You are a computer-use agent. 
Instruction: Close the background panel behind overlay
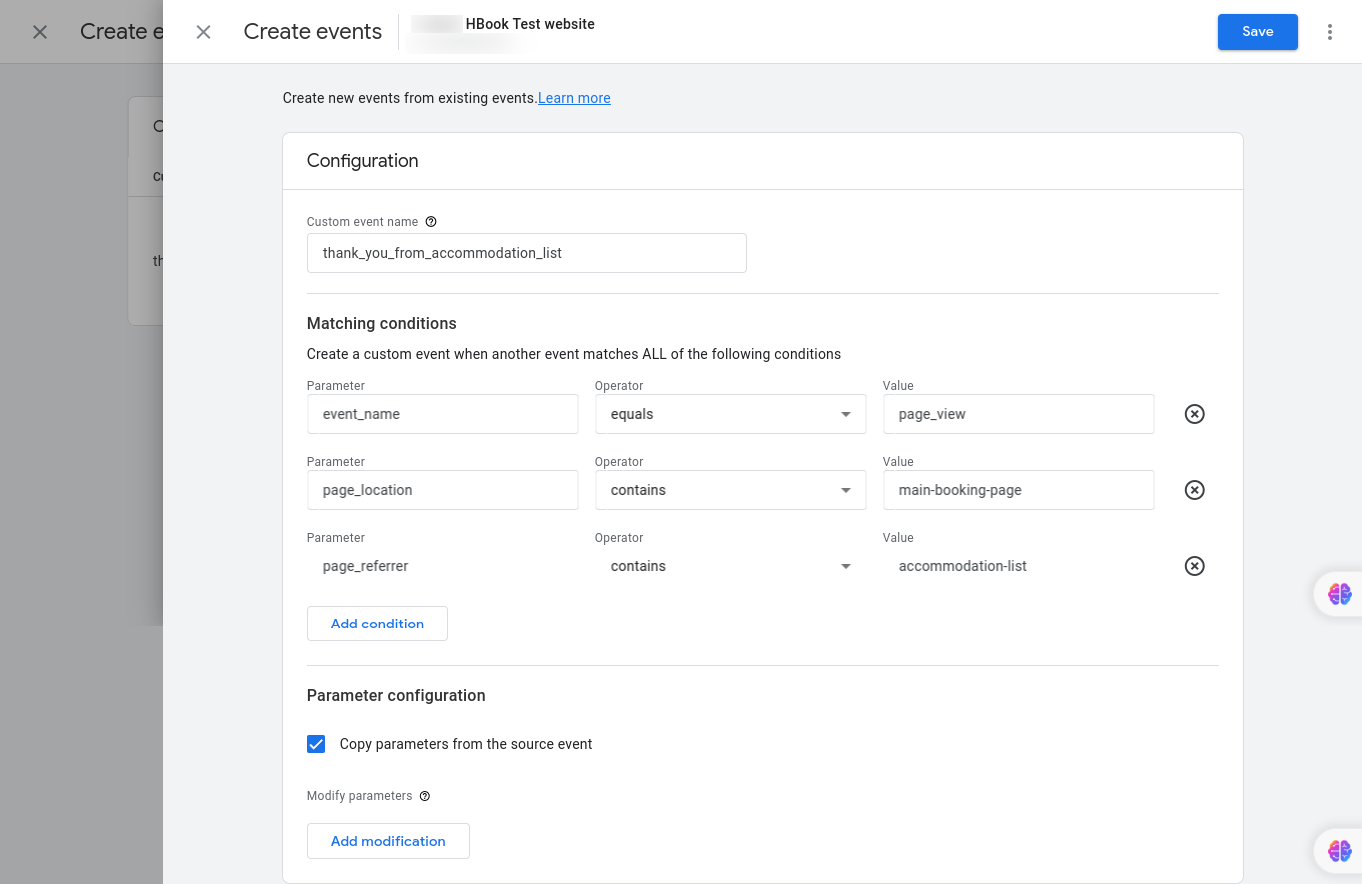tap(40, 32)
